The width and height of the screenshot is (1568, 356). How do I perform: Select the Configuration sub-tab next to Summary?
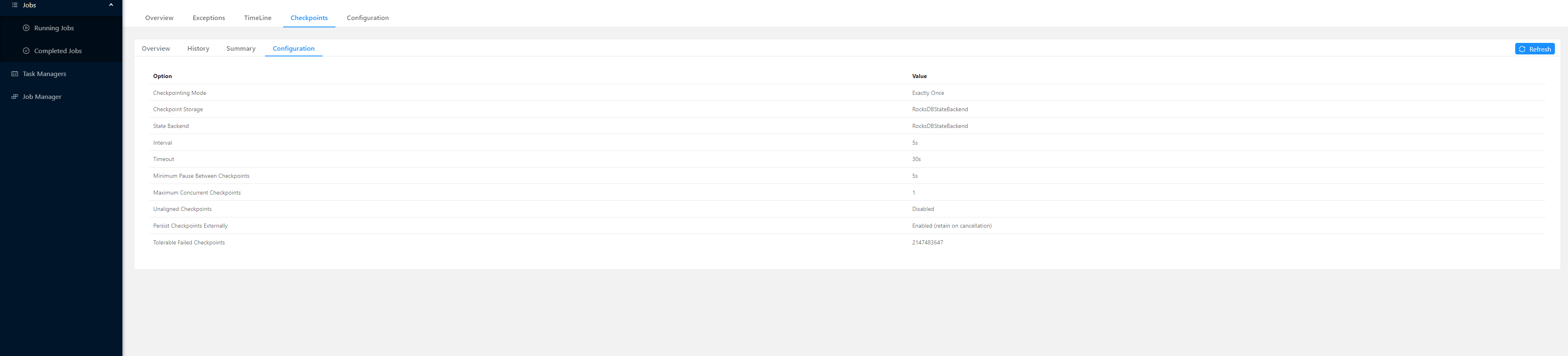tap(293, 49)
